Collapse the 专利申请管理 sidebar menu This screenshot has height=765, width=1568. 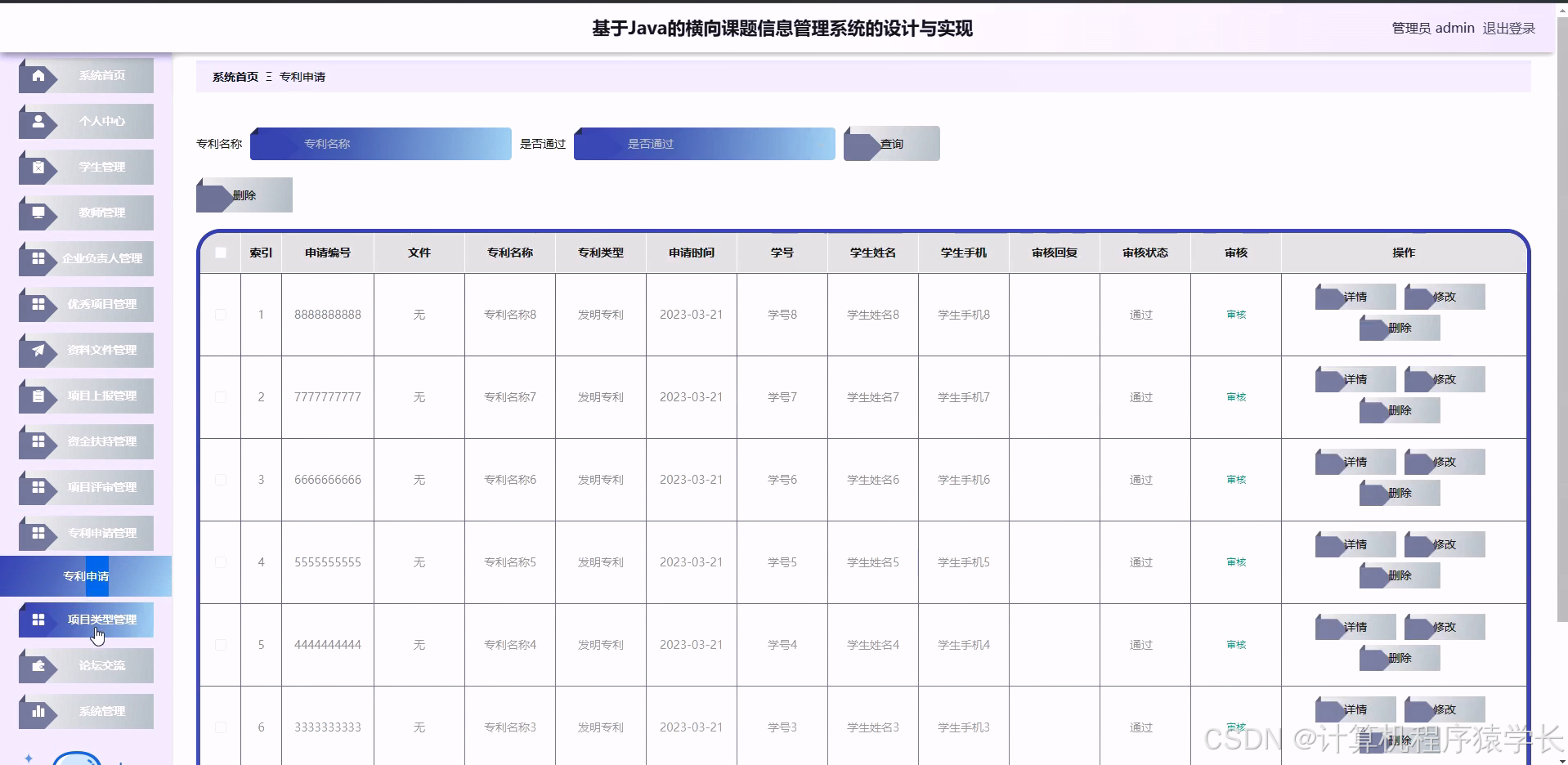click(86, 533)
